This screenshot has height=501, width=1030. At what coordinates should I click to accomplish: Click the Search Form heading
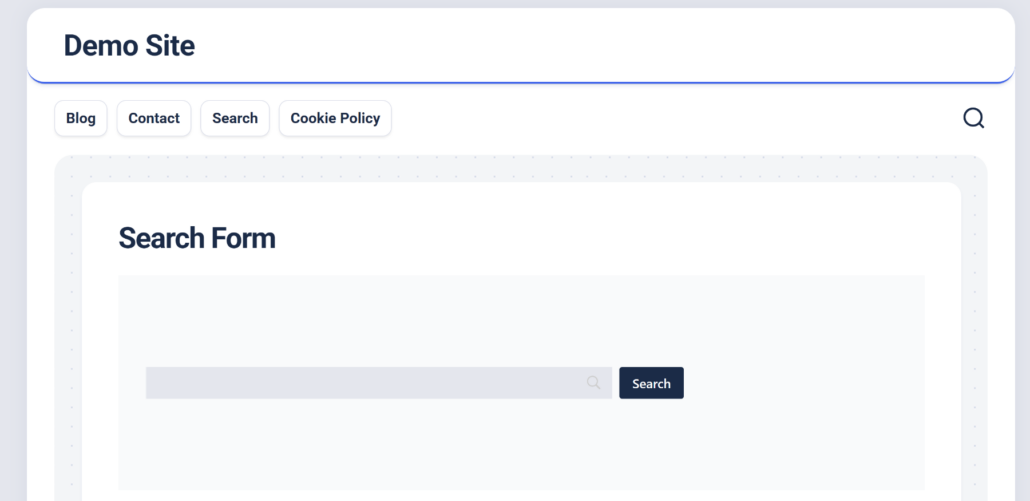click(197, 238)
